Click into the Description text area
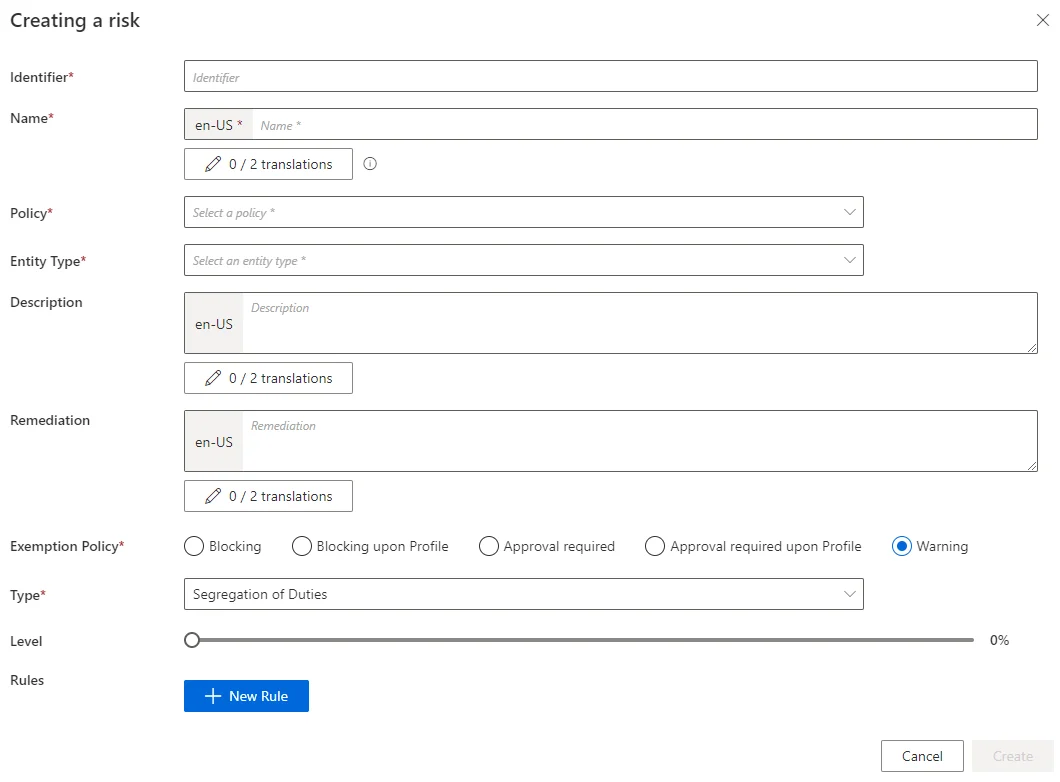Image resolution: width=1060 pixels, height=782 pixels. coord(640,323)
